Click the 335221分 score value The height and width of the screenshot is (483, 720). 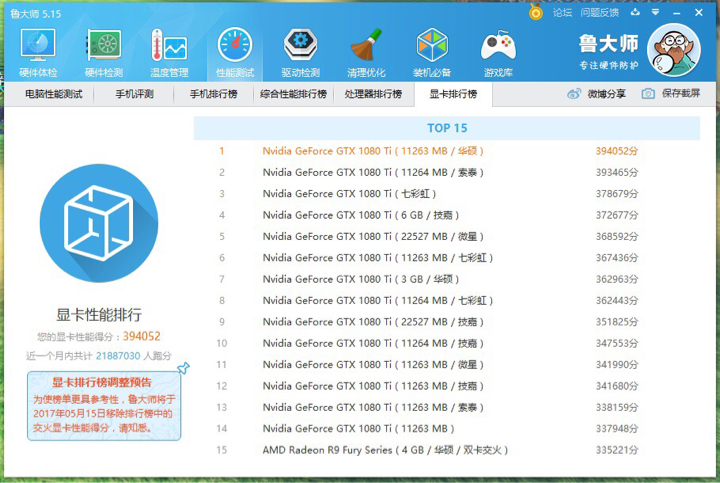tap(617, 450)
